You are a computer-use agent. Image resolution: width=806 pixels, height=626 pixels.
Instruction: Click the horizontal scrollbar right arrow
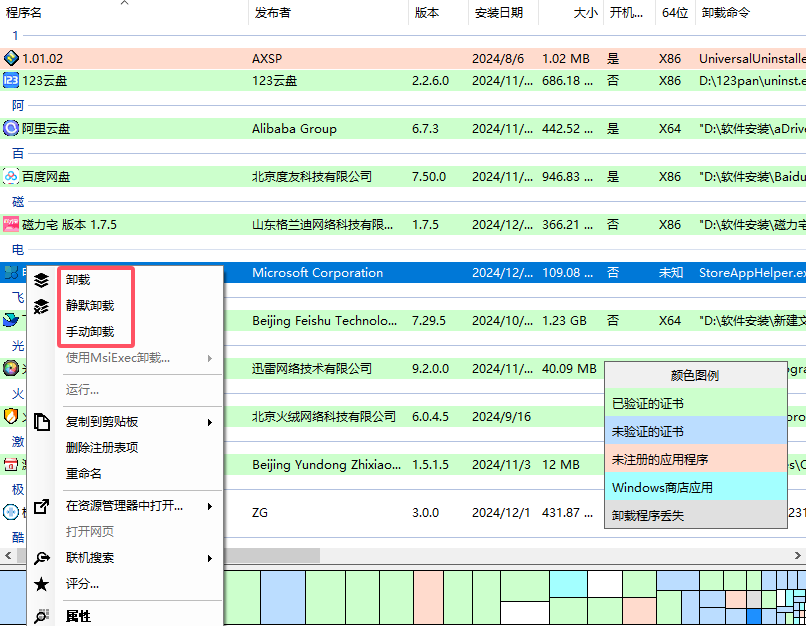click(797, 556)
